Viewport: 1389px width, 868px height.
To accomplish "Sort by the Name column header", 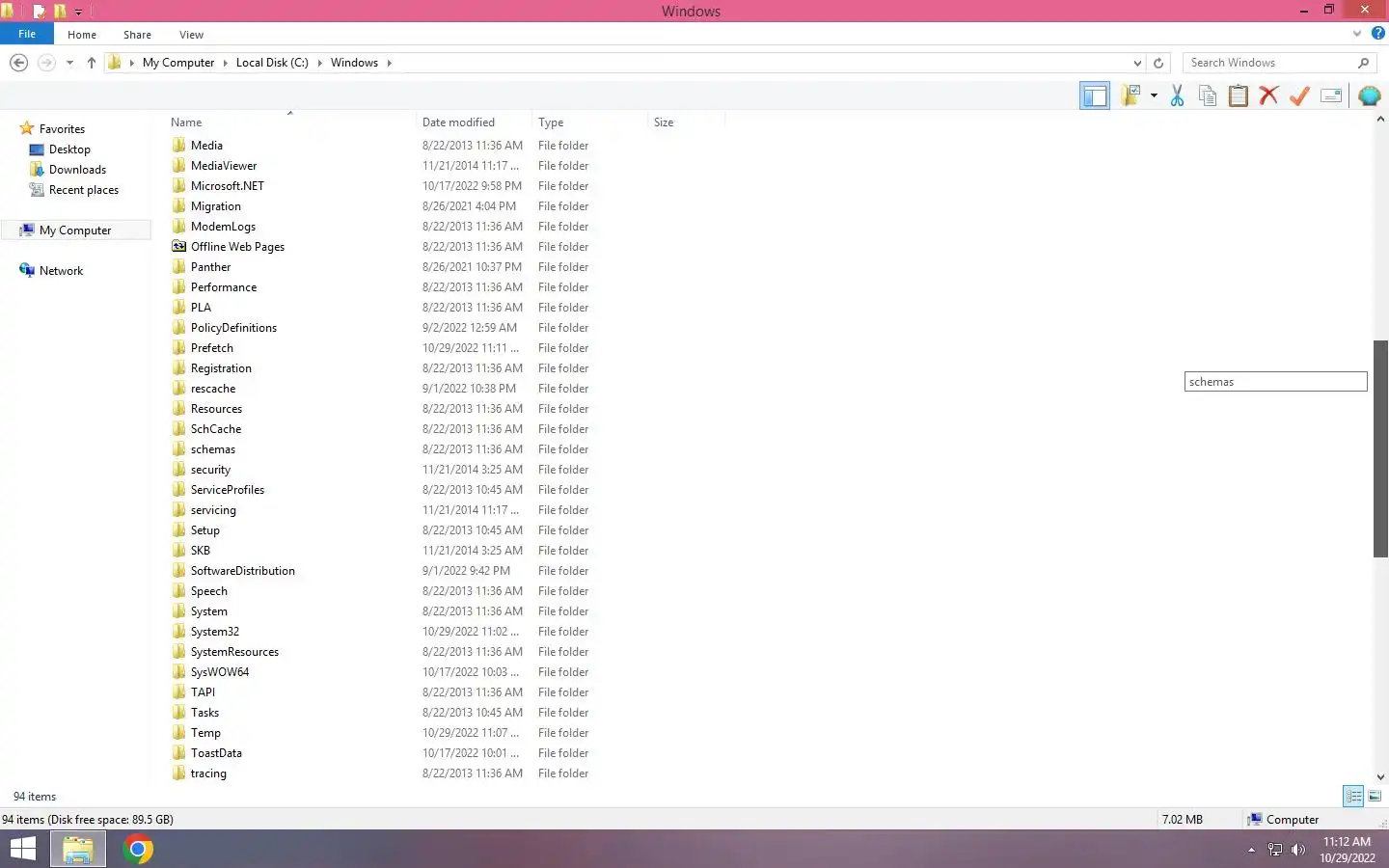I will click(288, 122).
